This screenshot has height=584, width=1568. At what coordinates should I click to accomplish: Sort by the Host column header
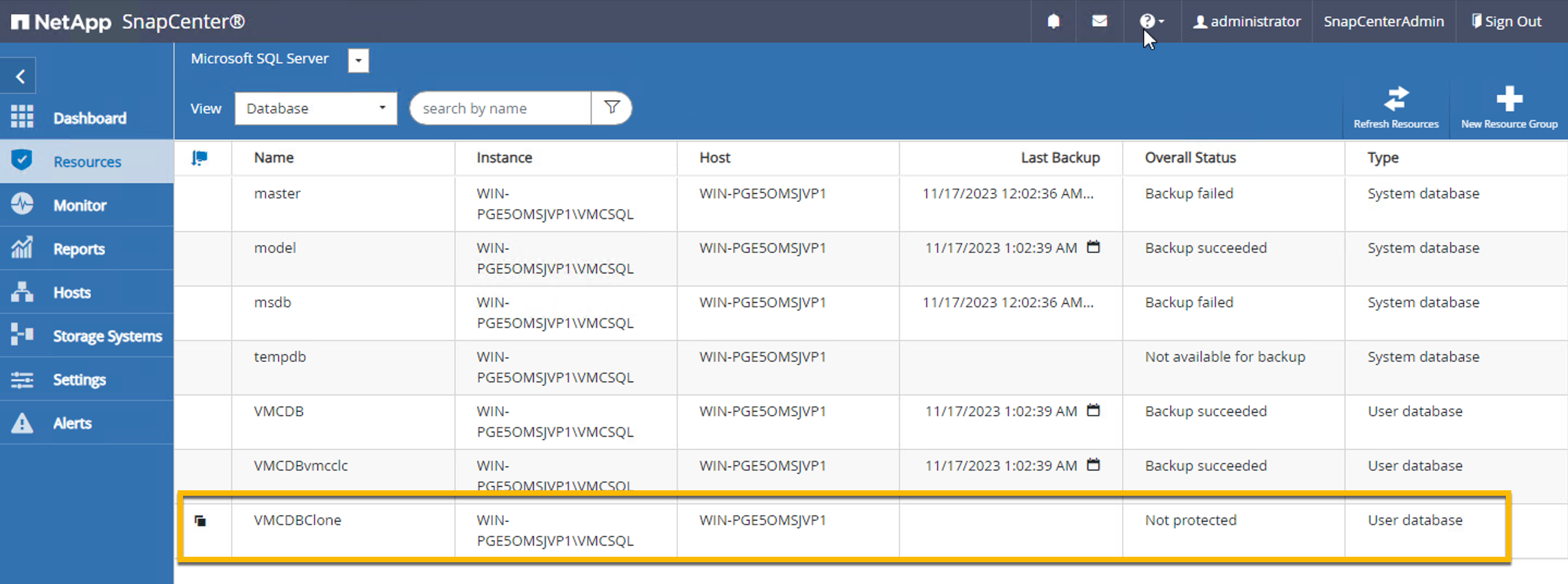coord(715,157)
